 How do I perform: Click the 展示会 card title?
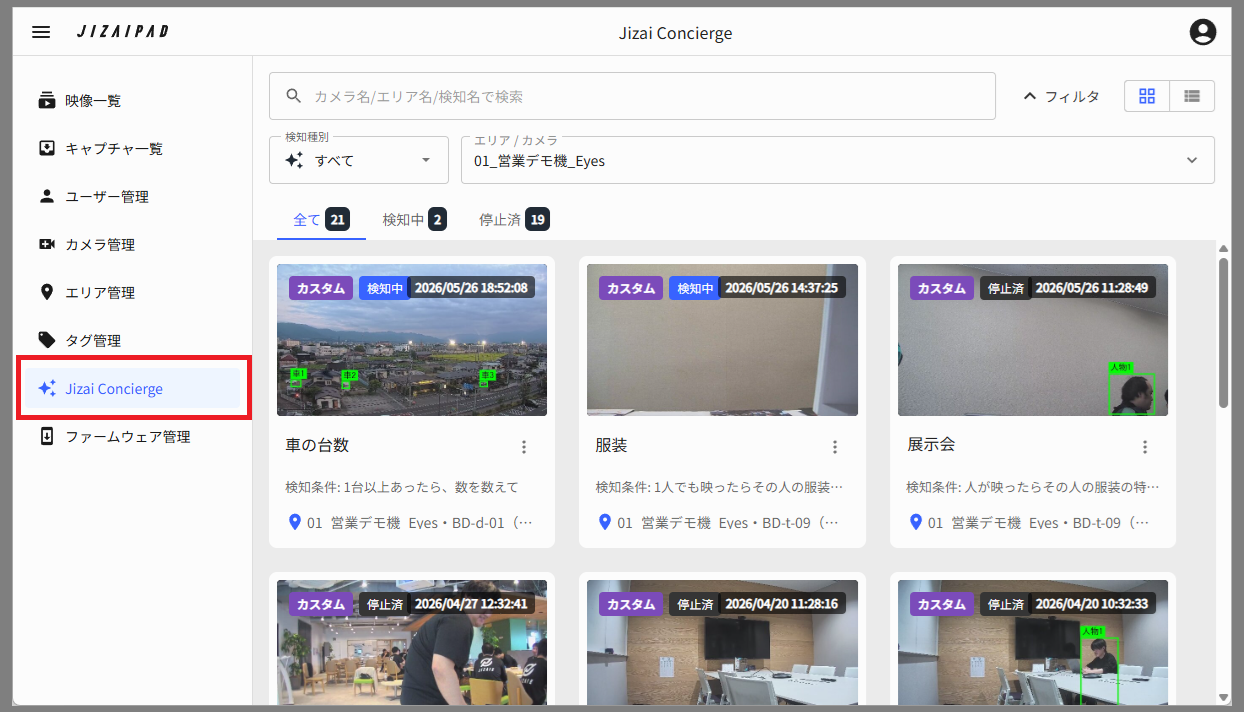pos(931,445)
